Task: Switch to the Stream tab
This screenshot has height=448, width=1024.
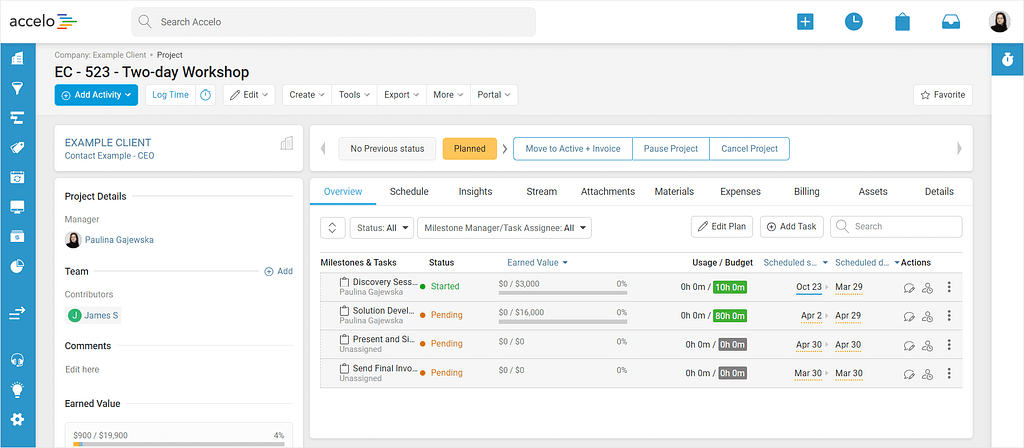Action: pos(541,191)
